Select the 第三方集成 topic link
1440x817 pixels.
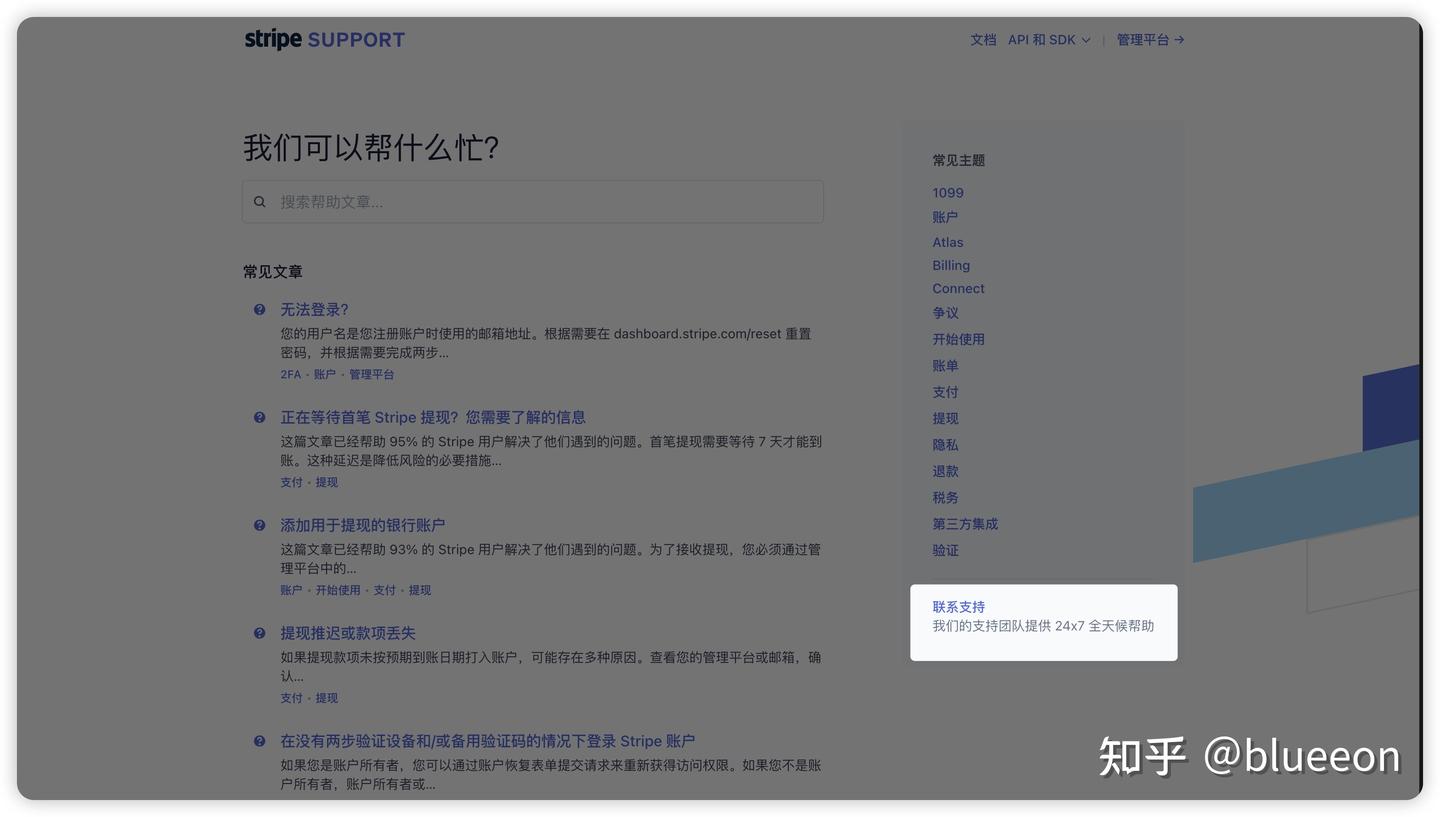pyautogui.click(x=964, y=523)
